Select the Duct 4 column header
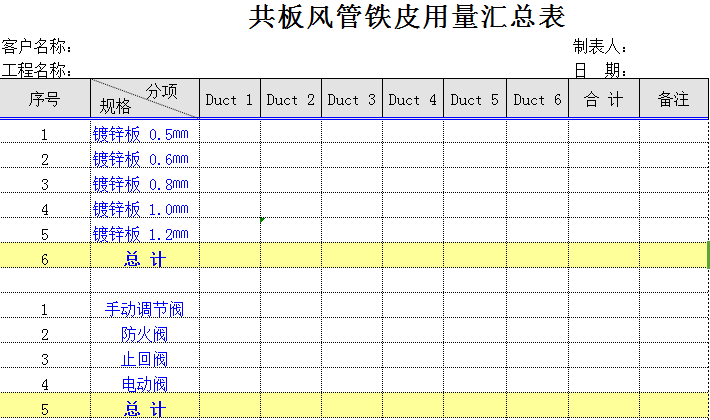 click(x=413, y=99)
